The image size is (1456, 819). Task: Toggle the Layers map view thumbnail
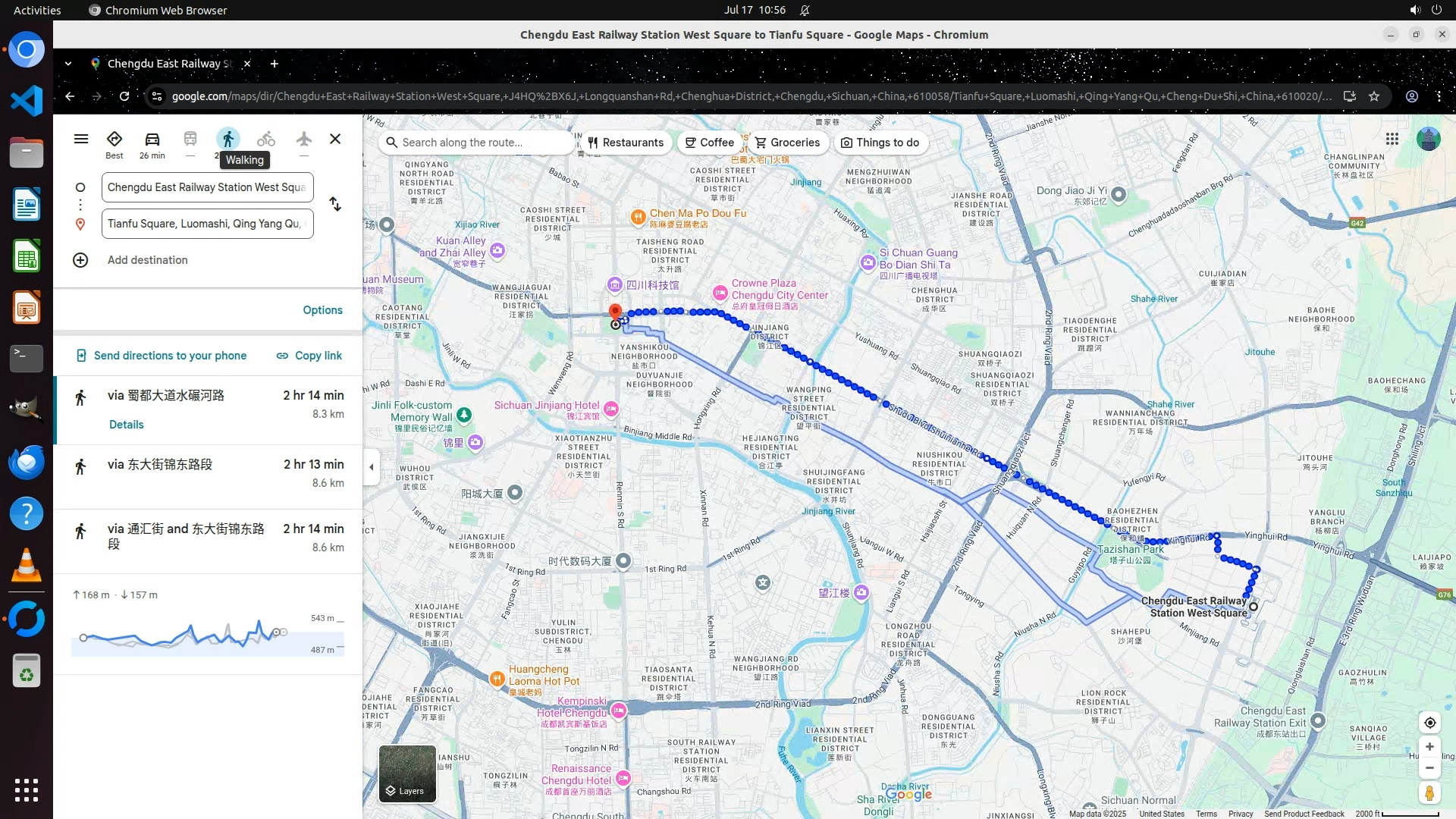click(x=407, y=773)
